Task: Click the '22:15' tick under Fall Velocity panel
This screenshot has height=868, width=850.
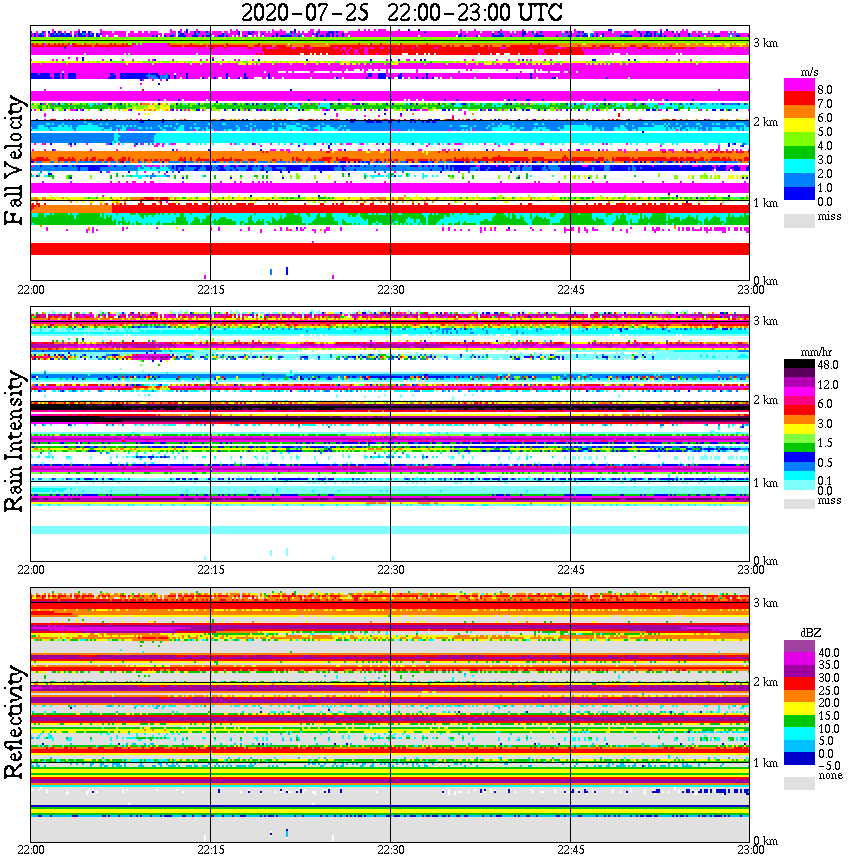Action: point(211,290)
